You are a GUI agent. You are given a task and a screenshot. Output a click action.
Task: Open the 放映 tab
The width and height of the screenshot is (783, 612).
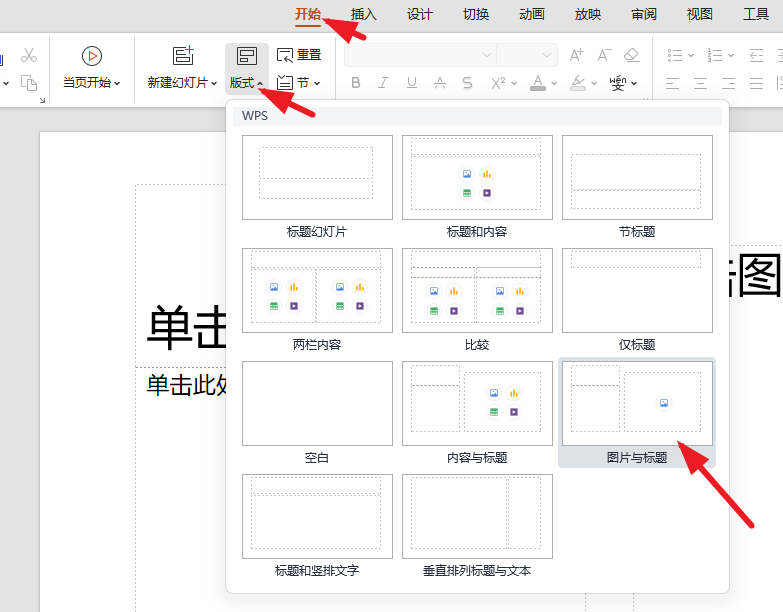coord(588,14)
